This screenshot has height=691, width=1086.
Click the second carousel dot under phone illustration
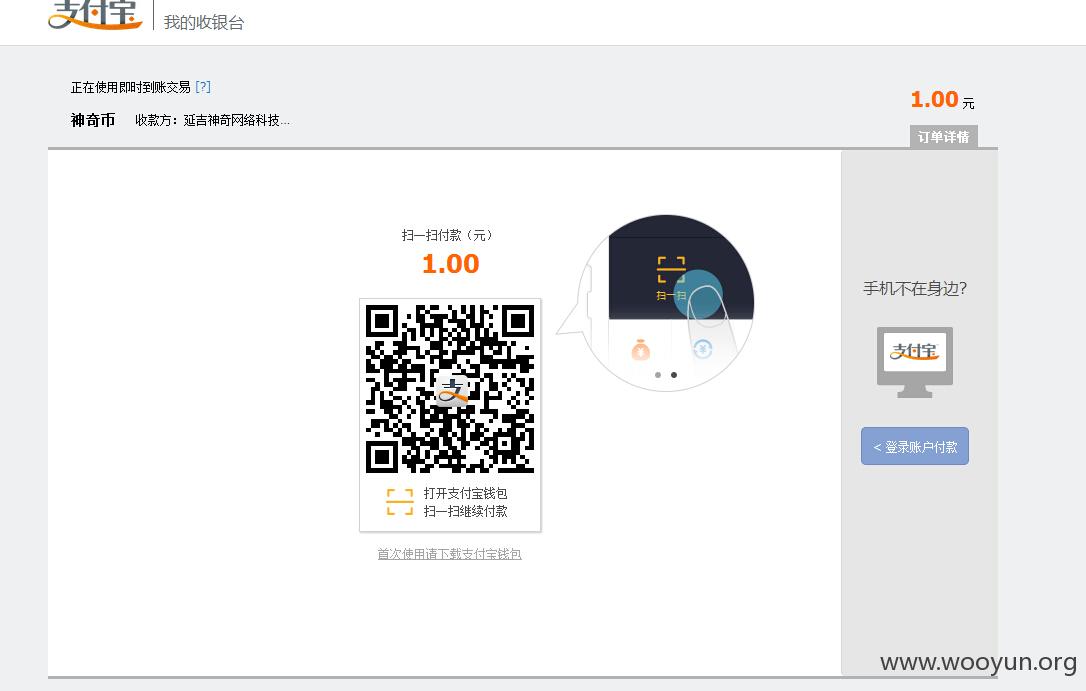coord(674,375)
